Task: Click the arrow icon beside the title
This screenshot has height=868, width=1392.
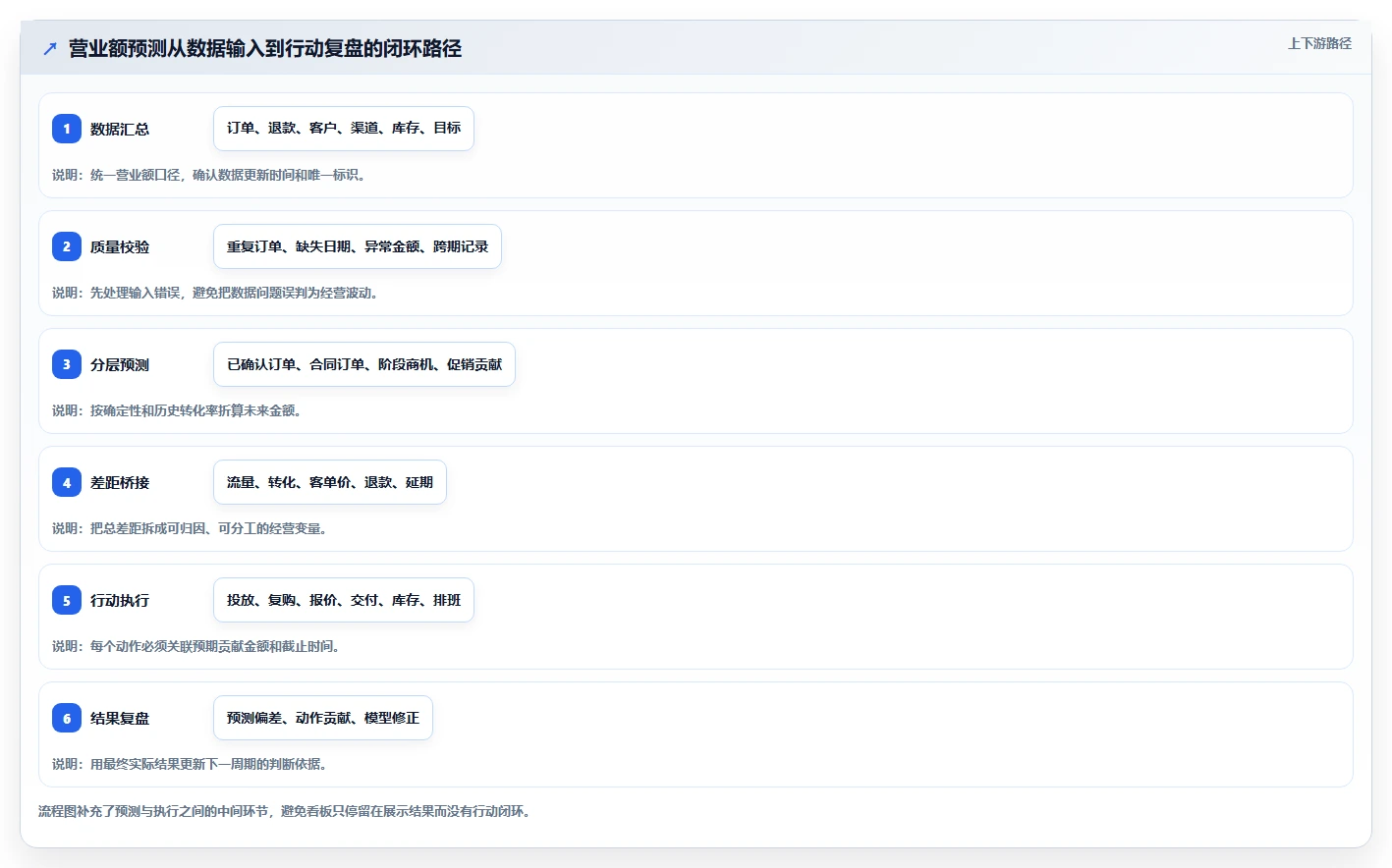Action: (x=50, y=48)
